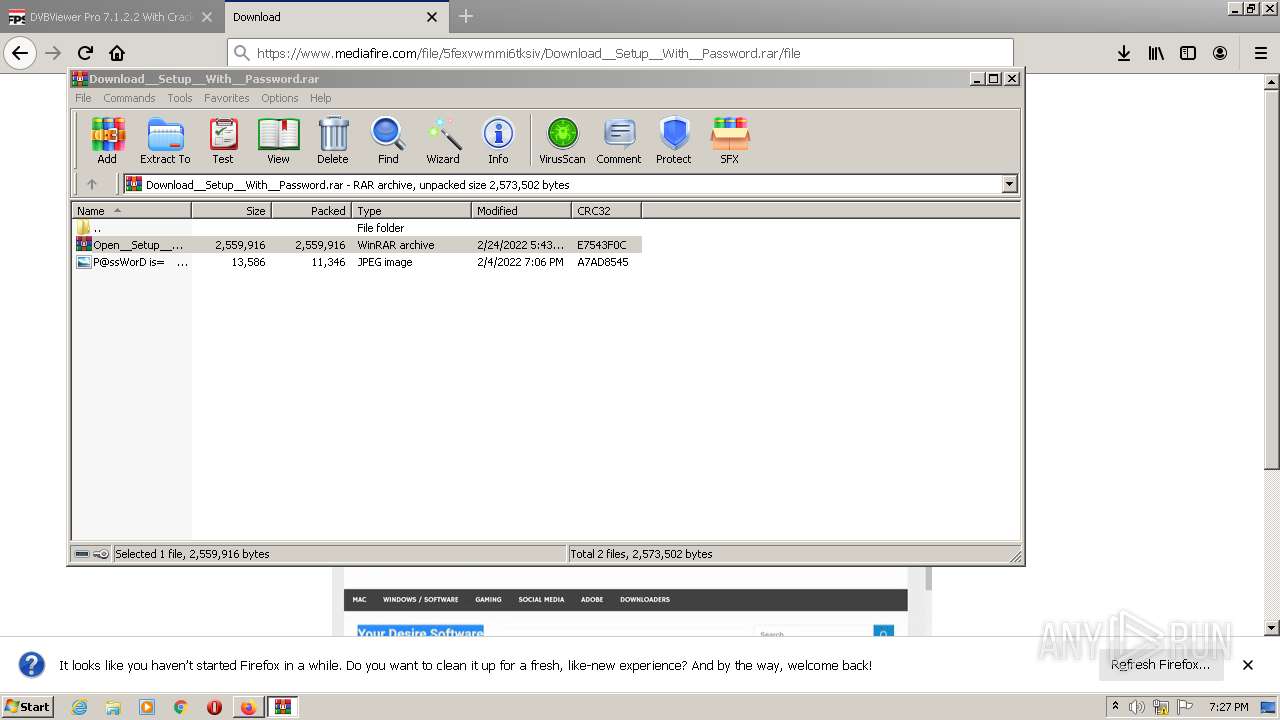Click the Firefox back button
Screen dimensions: 1280x720
pyautogui.click(x=20, y=53)
